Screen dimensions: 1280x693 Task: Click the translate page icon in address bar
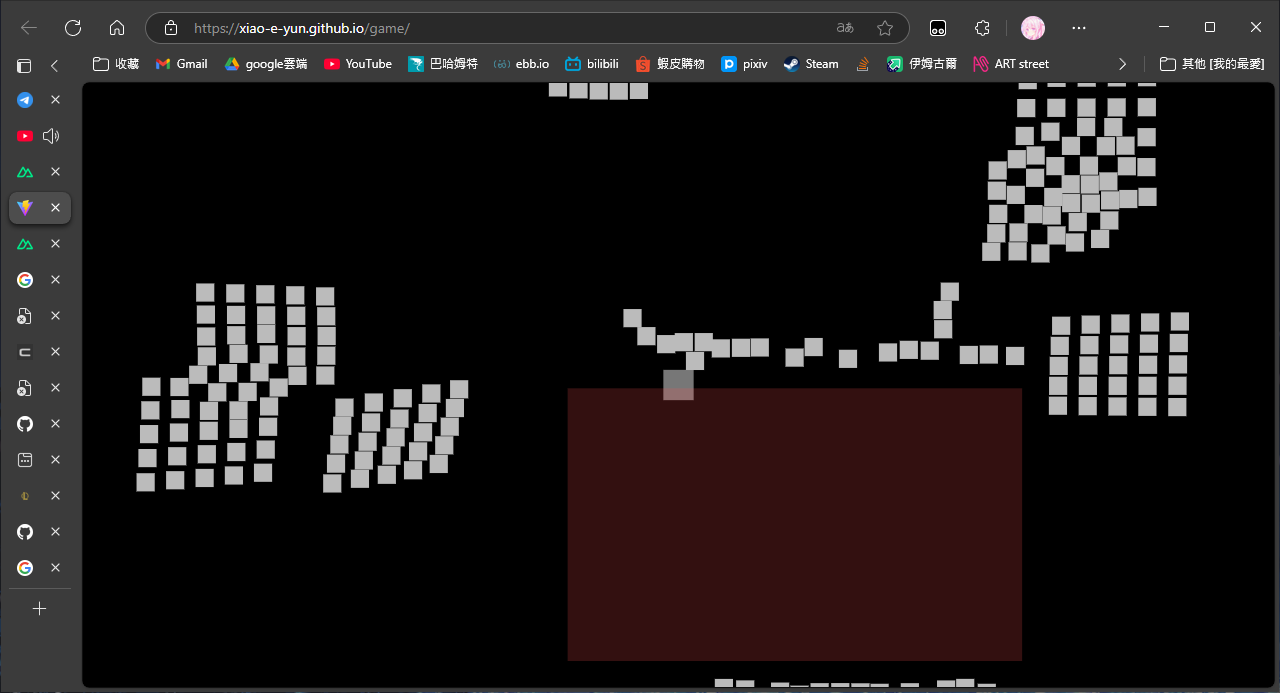pyautogui.click(x=845, y=28)
